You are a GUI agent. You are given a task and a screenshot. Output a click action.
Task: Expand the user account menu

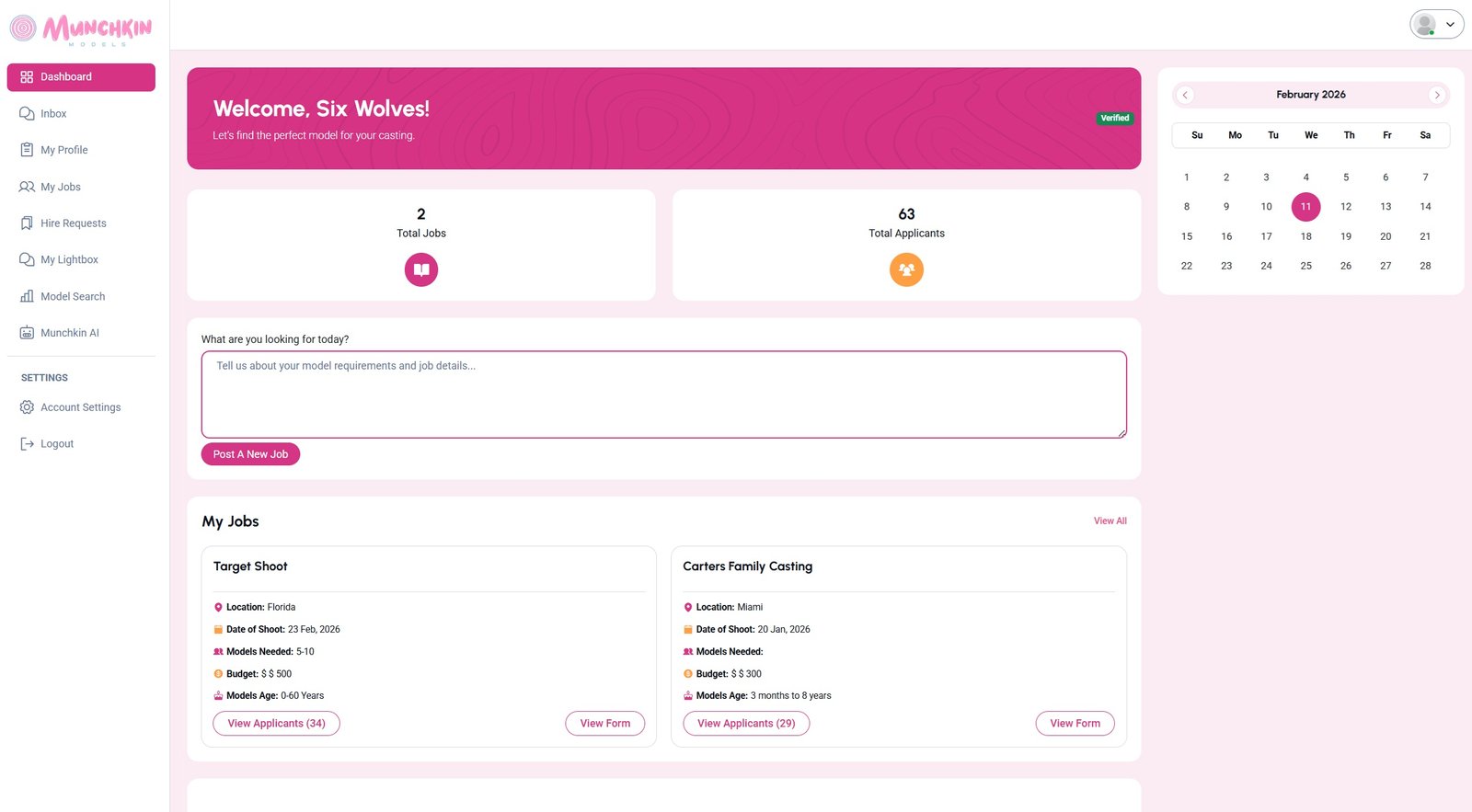pyautogui.click(x=1435, y=23)
